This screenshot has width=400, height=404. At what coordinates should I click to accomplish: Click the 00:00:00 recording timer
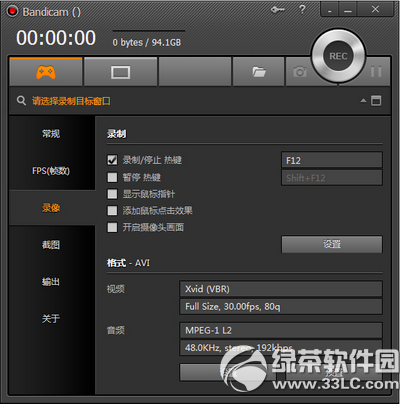(56, 38)
